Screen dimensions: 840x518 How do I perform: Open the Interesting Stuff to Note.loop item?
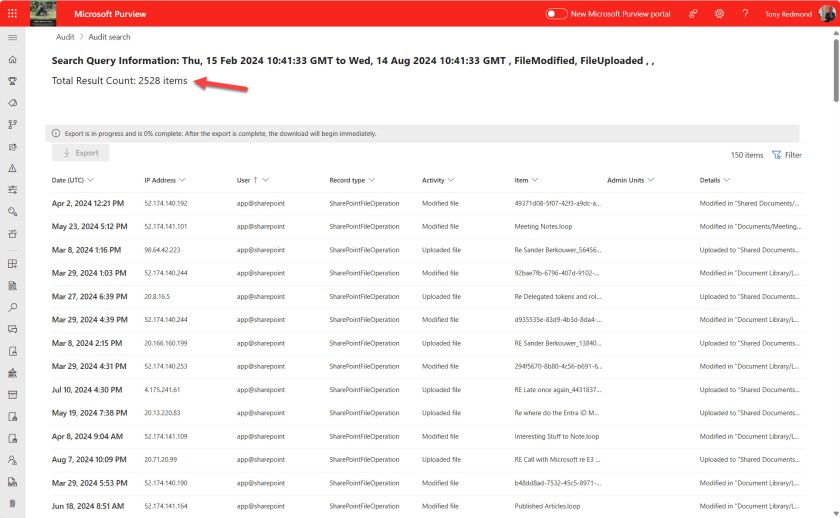(557, 437)
